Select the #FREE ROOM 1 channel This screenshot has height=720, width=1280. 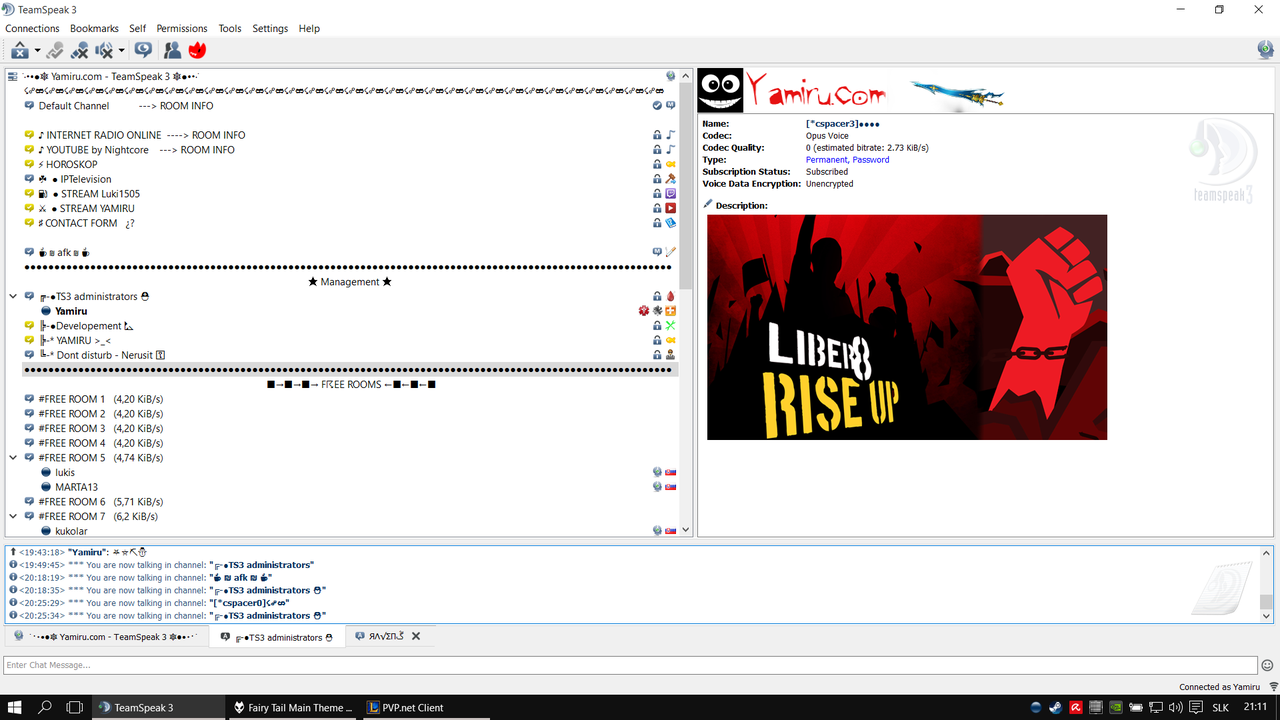click(350, 399)
